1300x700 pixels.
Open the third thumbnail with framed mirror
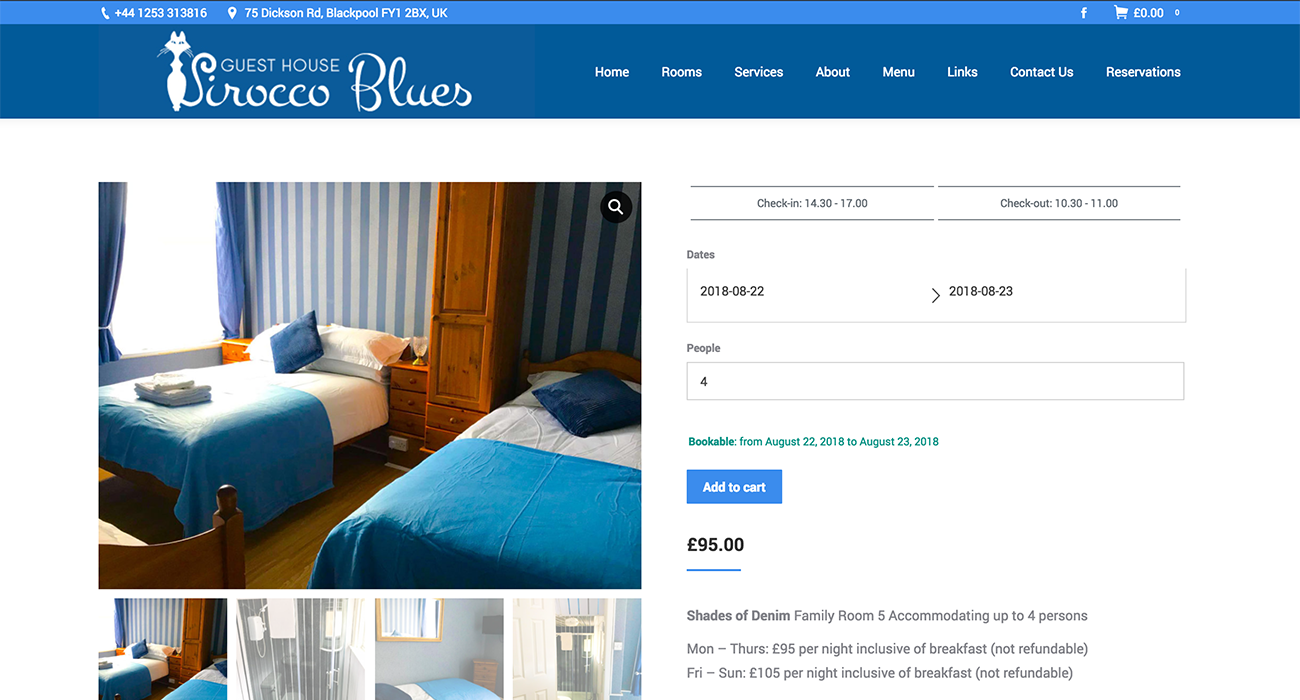click(439, 649)
